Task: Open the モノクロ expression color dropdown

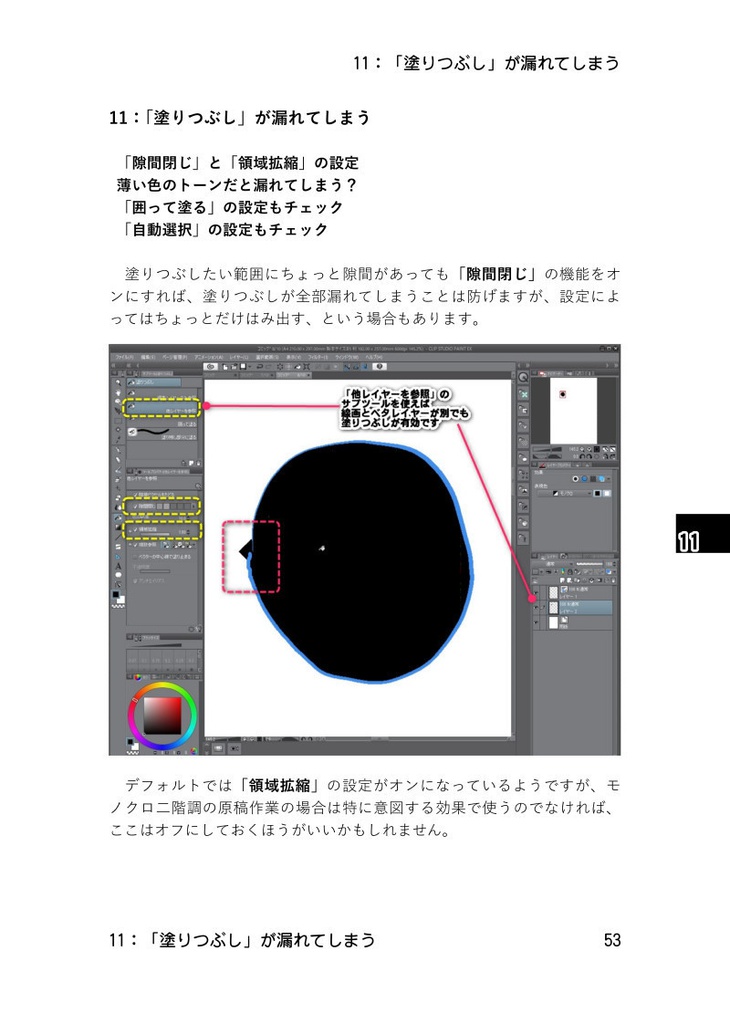Action: tap(565, 493)
